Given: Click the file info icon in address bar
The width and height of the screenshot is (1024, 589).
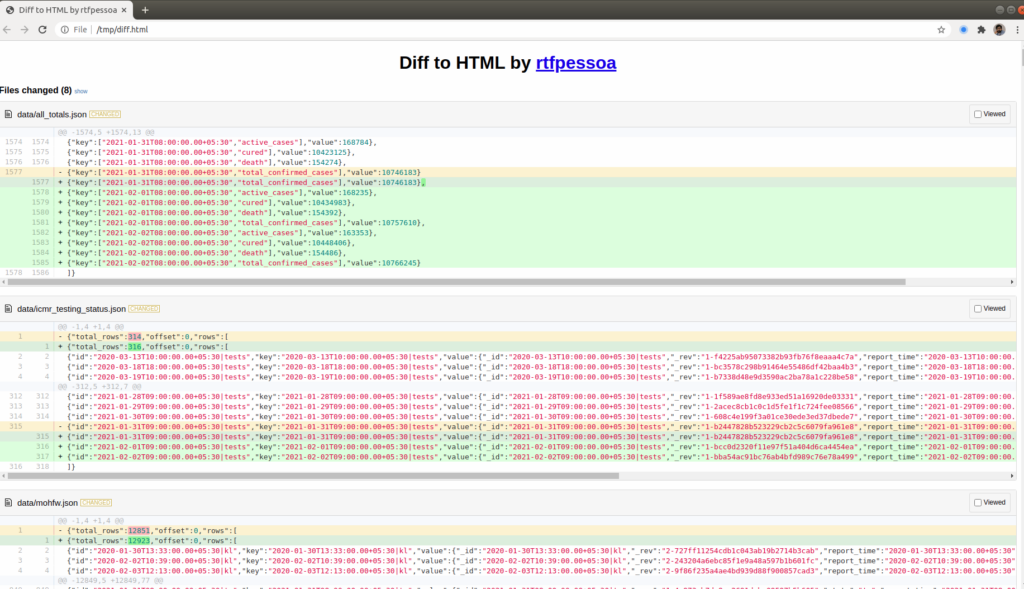Looking at the screenshot, I should pos(65,29).
